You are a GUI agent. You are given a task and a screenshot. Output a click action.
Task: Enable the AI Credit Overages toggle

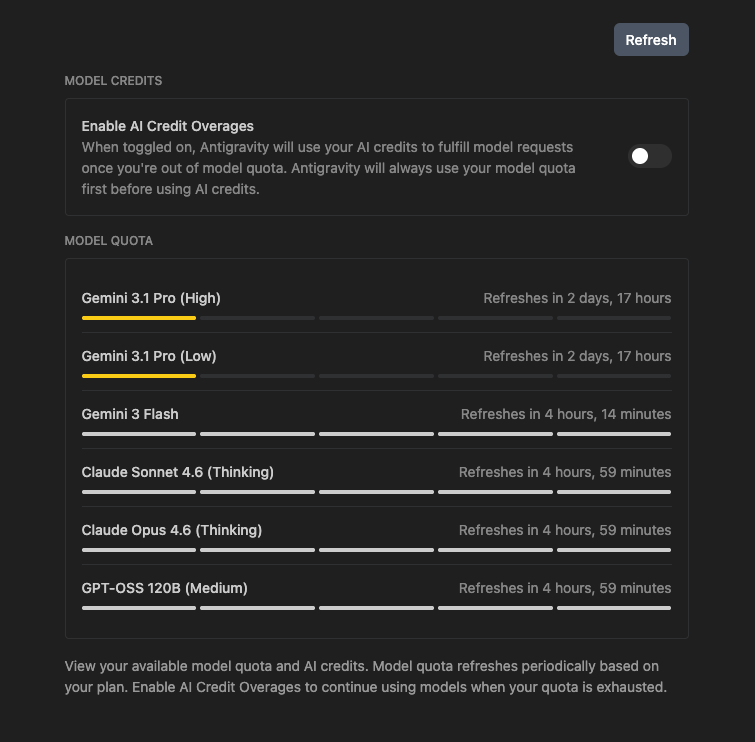650,156
